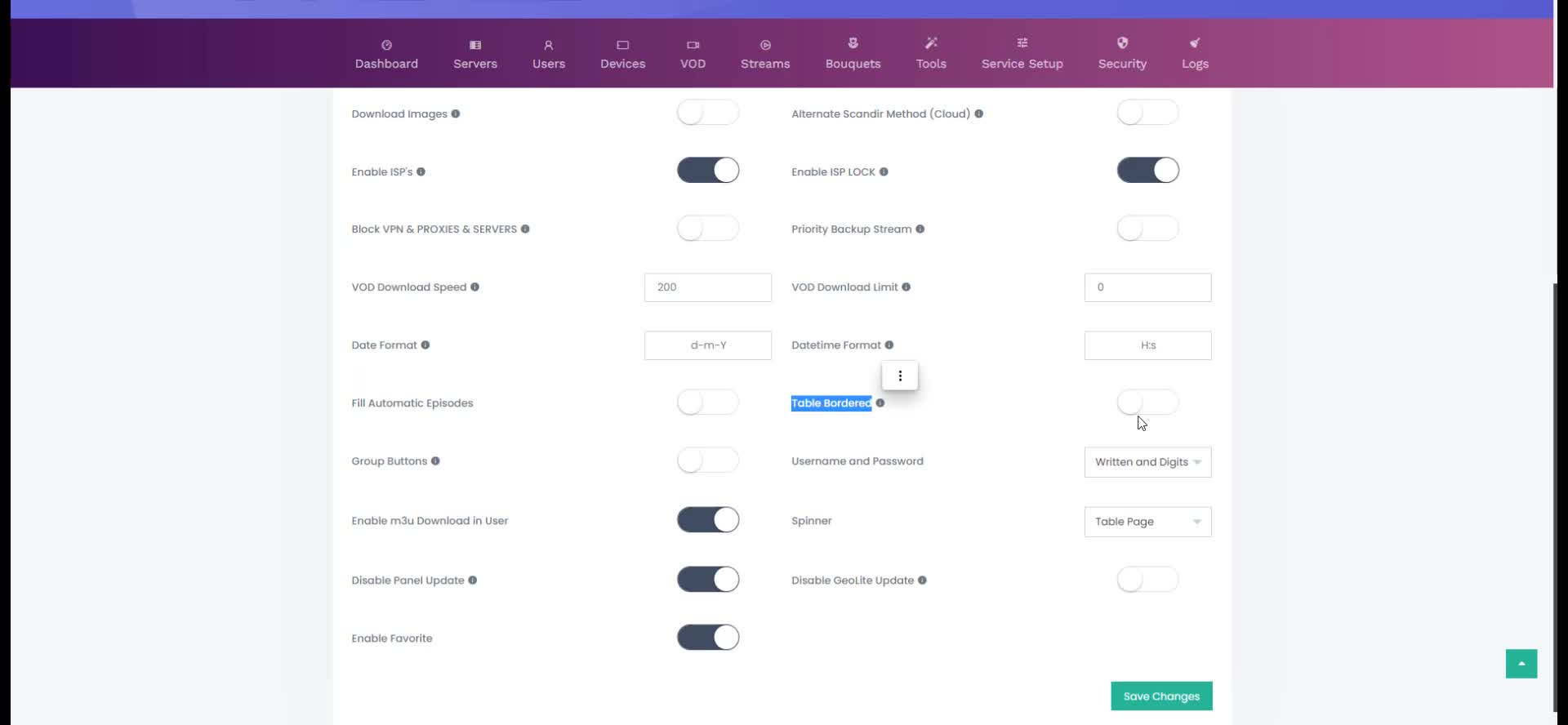The image size is (1568, 725).
Task: Click the scroll-to-top arrow button
Action: point(1521,664)
